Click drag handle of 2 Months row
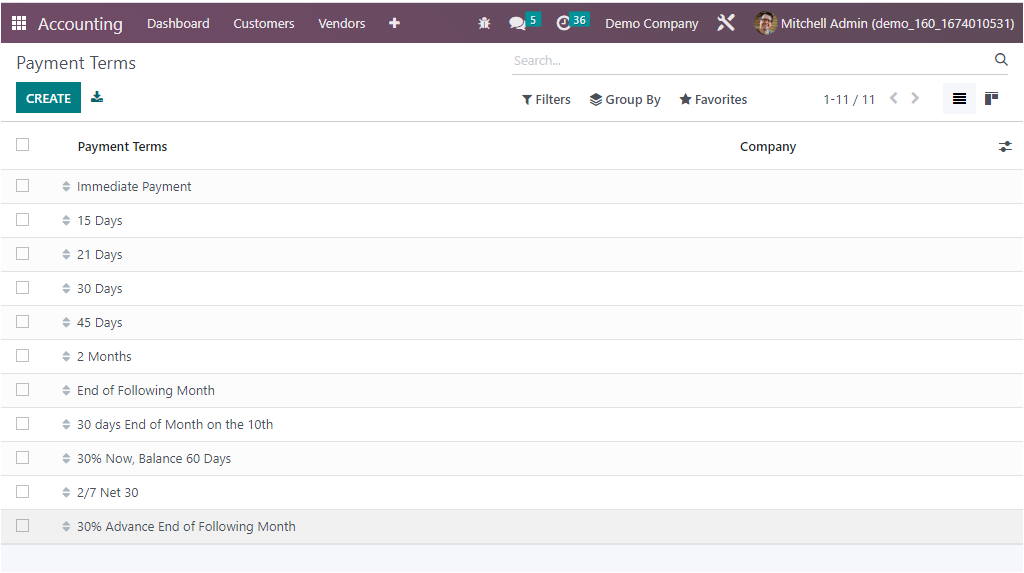The width and height of the screenshot is (1024, 573). 66,357
